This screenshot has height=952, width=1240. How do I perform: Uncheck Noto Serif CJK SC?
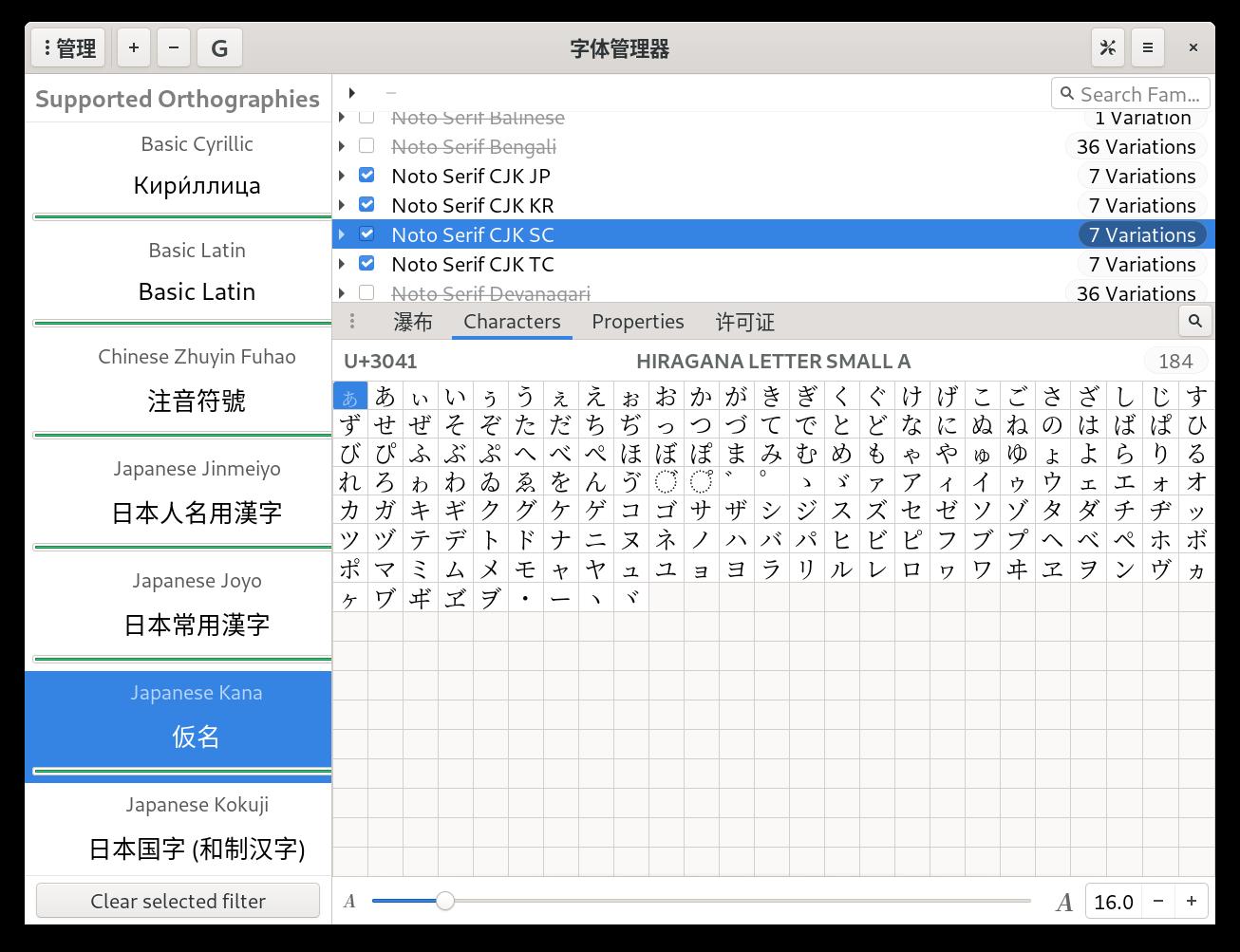(366, 234)
